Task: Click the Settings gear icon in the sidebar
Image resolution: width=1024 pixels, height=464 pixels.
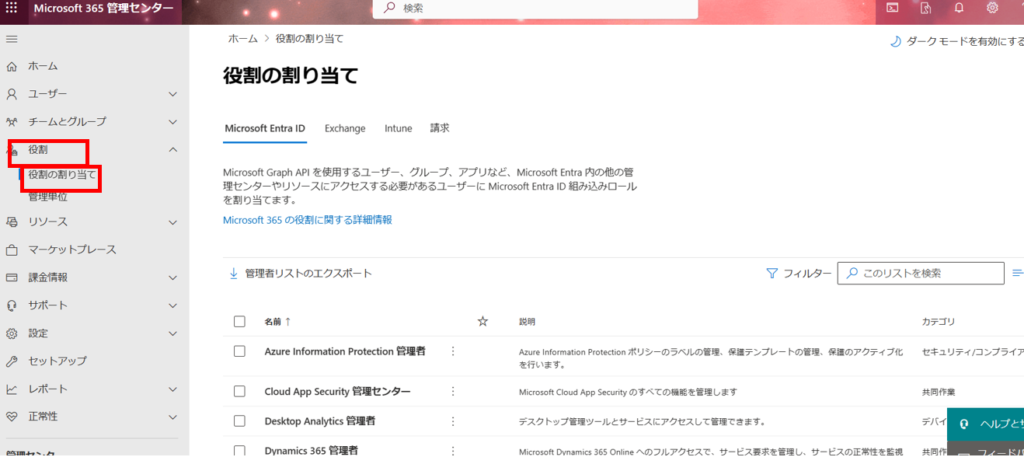Action: pos(11,333)
